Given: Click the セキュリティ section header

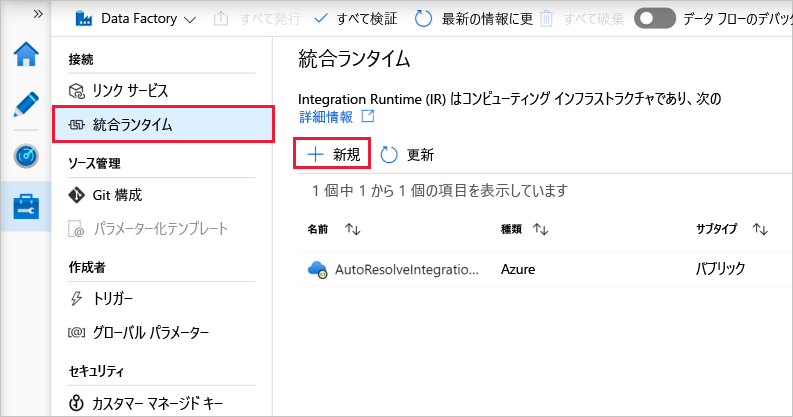Looking at the screenshot, I should 96,372.
